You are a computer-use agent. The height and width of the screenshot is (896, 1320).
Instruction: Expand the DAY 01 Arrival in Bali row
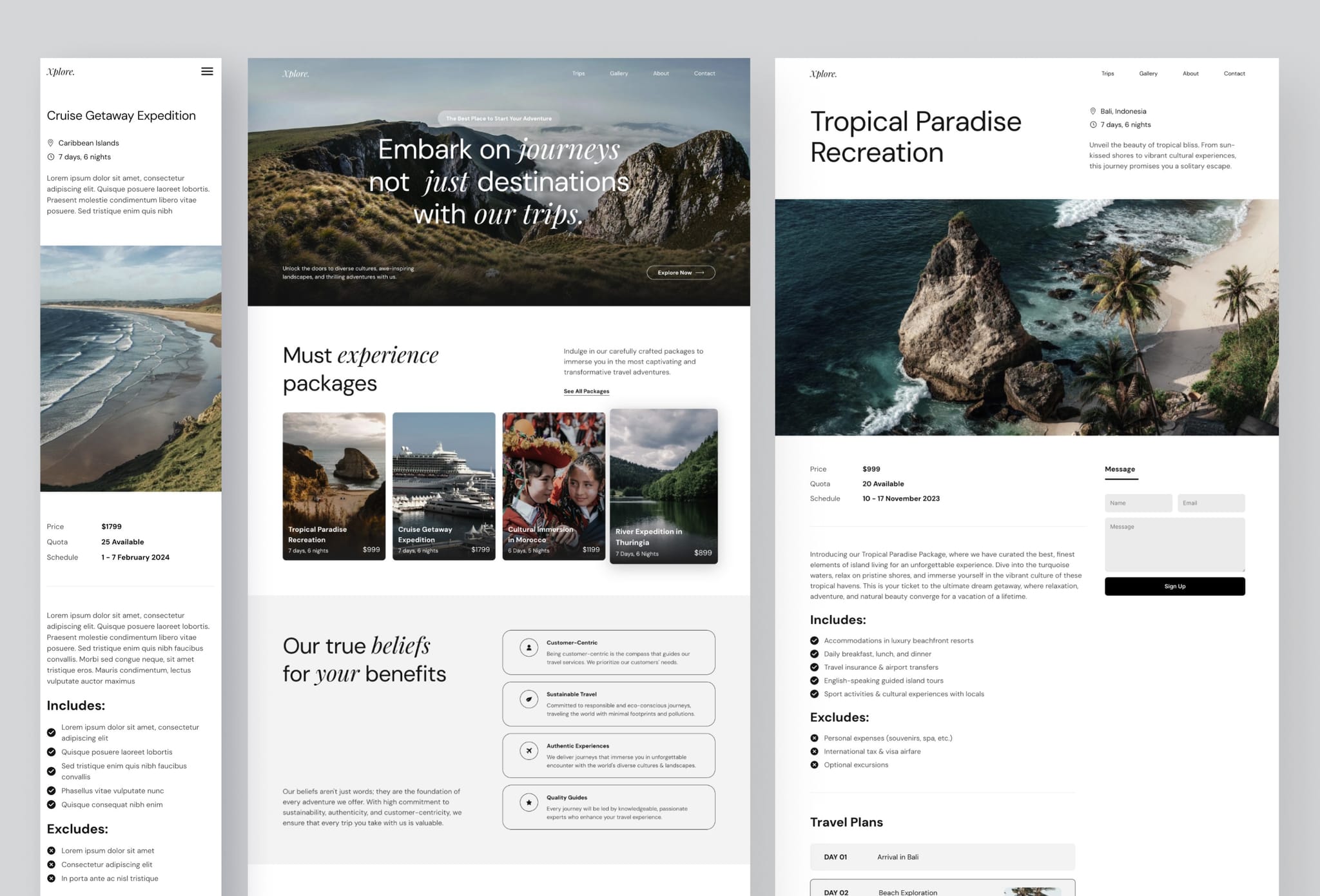tap(942, 857)
